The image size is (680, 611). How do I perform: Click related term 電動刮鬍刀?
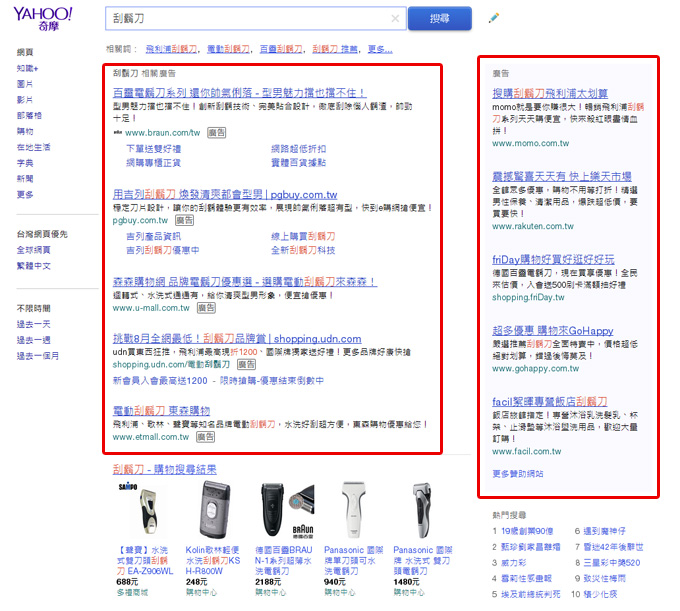click(229, 49)
